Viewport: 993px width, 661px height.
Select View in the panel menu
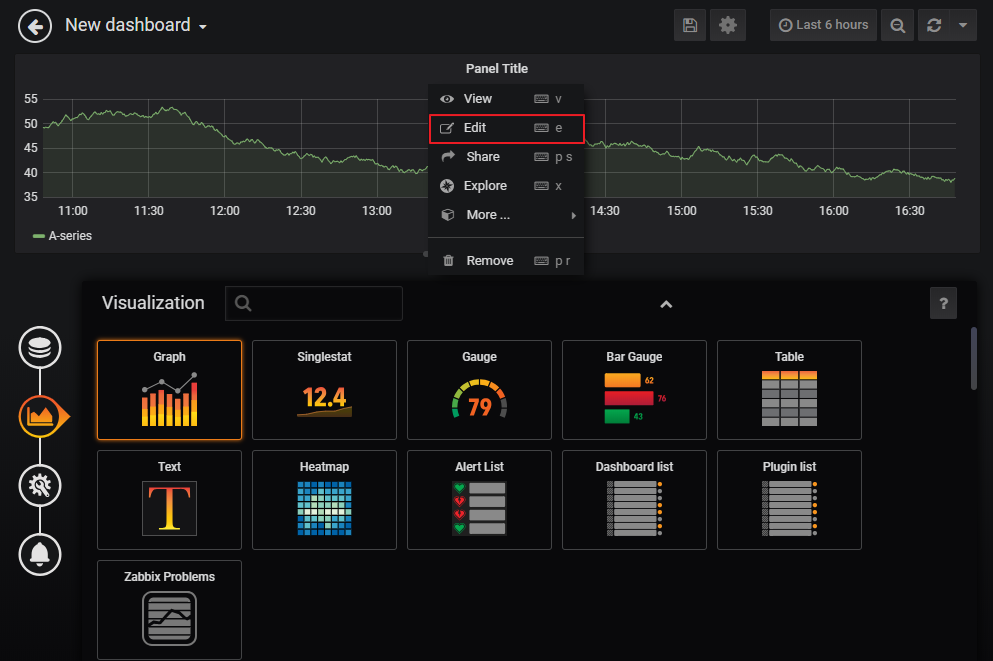point(505,99)
